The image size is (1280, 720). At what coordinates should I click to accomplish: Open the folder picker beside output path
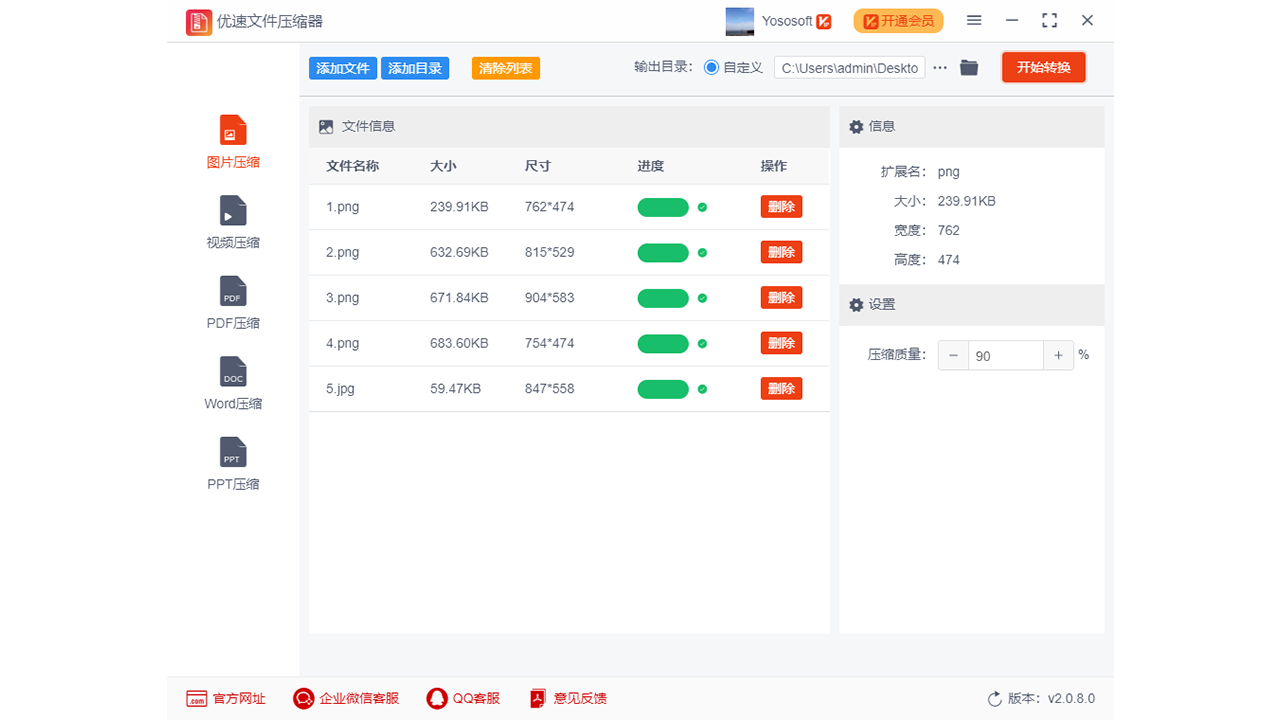(x=968, y=67)
